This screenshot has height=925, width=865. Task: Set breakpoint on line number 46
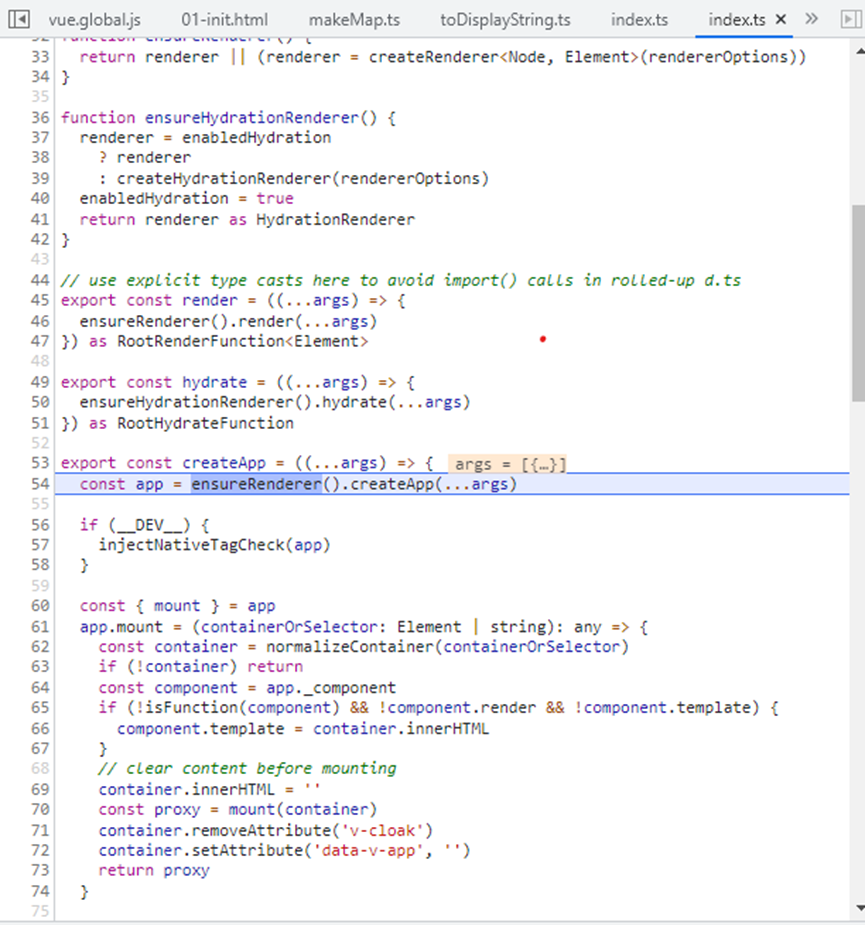click(x=40, y=322)
